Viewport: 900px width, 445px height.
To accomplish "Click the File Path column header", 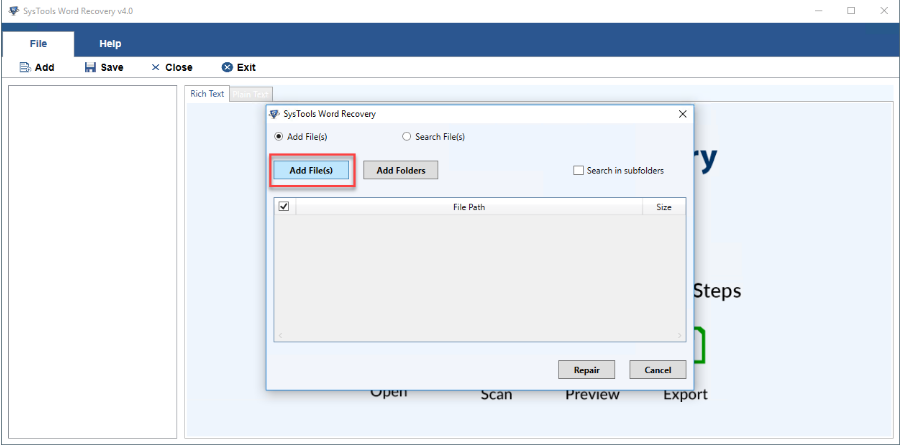I will [469, 207].
